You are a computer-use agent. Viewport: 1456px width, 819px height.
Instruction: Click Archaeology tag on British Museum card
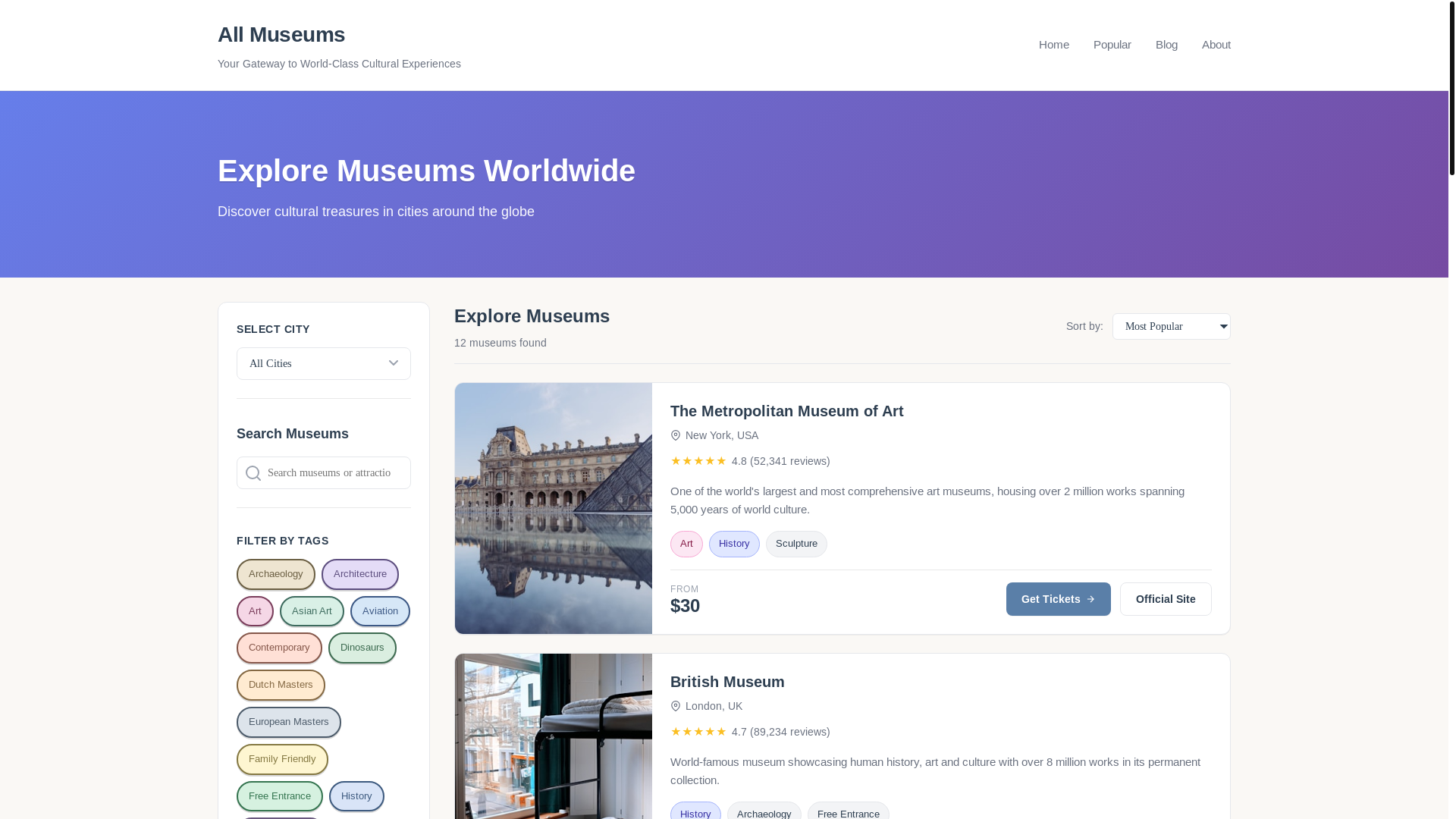tap(764, 811)
